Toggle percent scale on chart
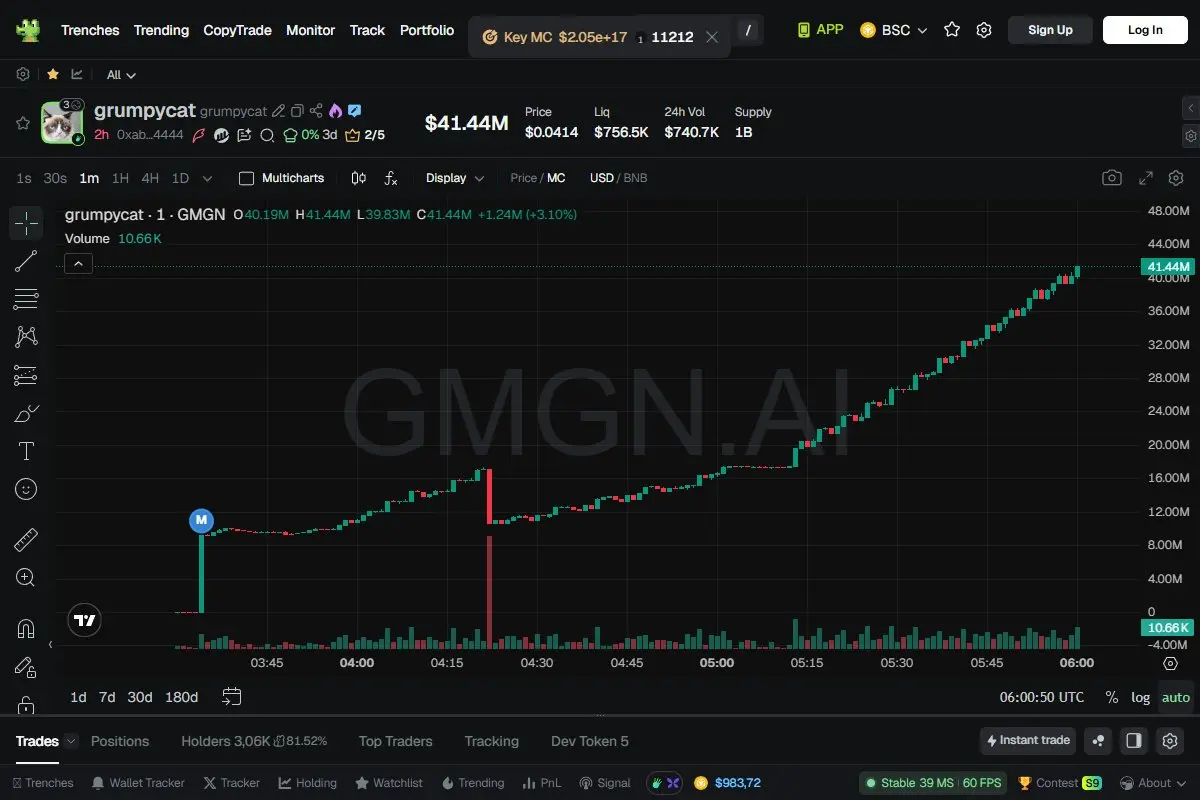 (x=1112, y=697)
